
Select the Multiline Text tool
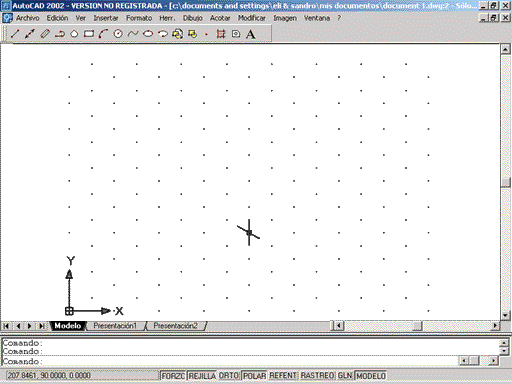[250, 34]
